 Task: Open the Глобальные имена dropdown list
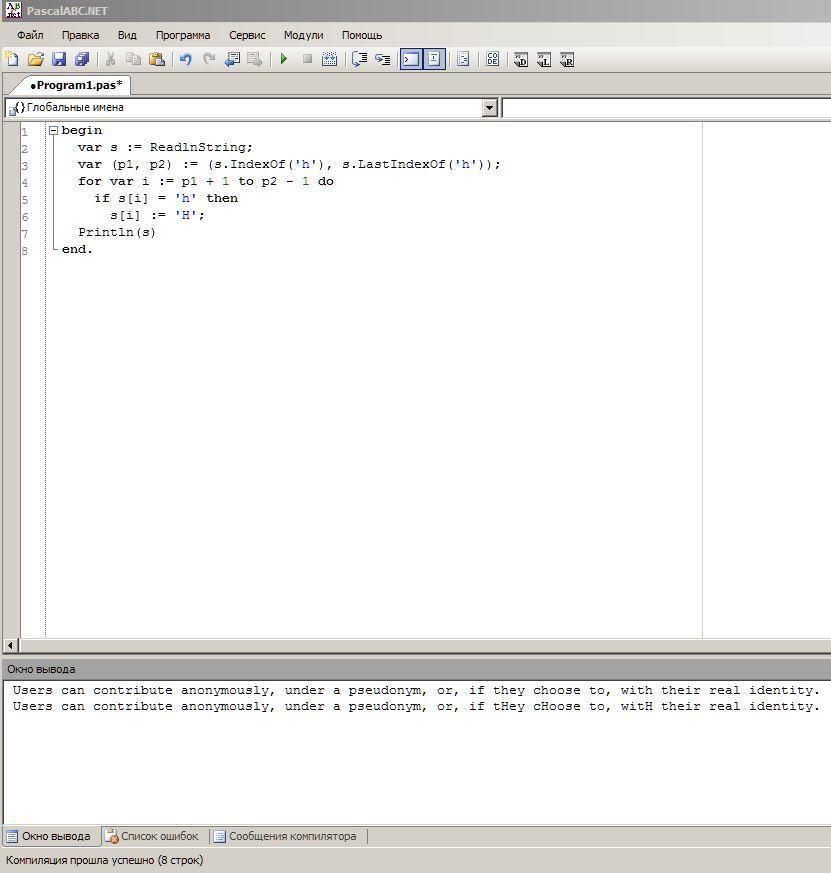point(490,108)
